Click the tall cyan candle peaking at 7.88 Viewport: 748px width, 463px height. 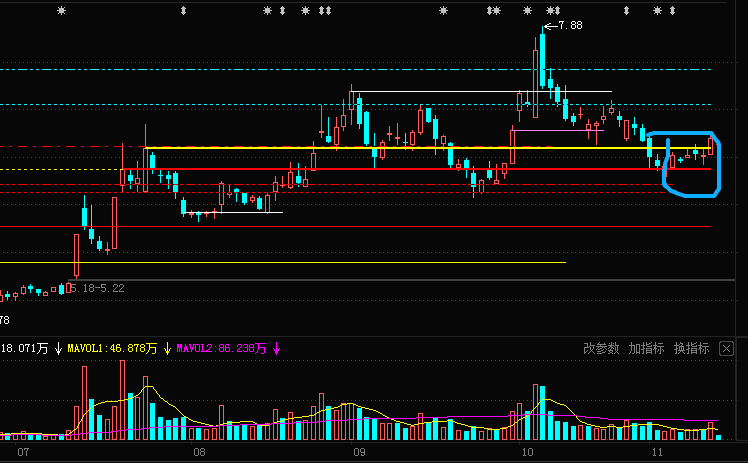(x=542, y=60)
